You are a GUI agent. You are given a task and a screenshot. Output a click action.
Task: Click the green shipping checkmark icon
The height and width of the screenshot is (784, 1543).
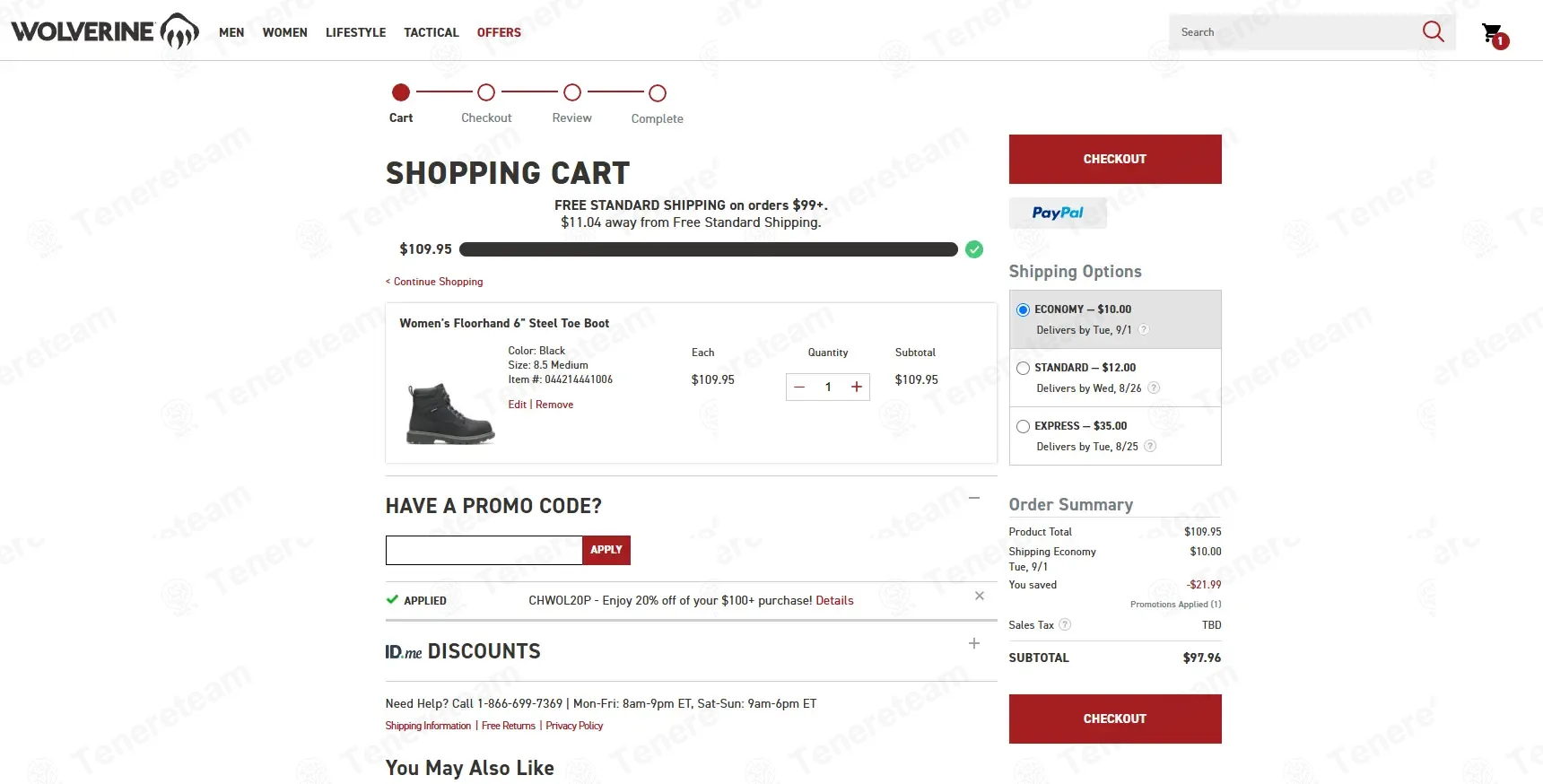974,249
